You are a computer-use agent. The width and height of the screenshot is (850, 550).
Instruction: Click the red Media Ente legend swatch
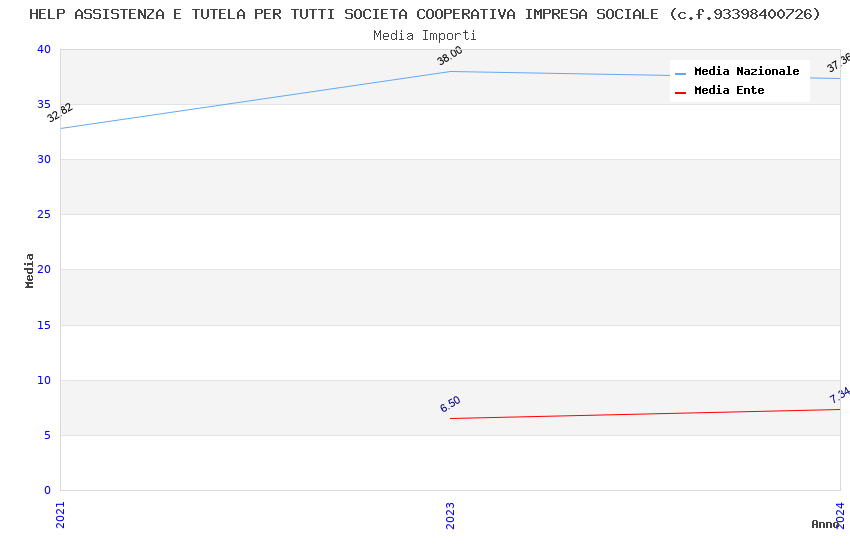point(681,92)
